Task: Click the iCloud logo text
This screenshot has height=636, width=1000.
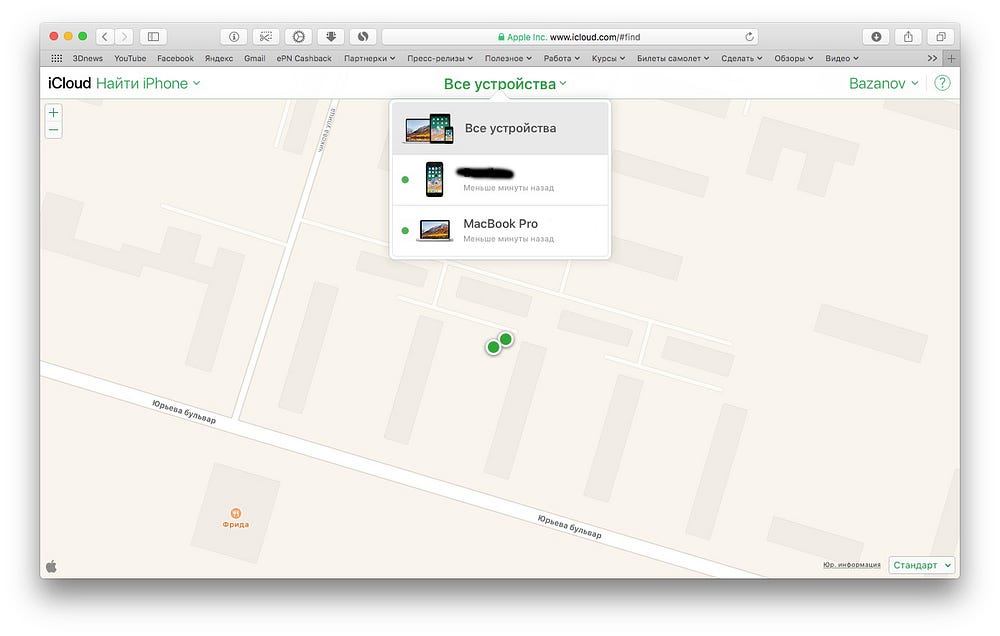Action: coord(70,83)
